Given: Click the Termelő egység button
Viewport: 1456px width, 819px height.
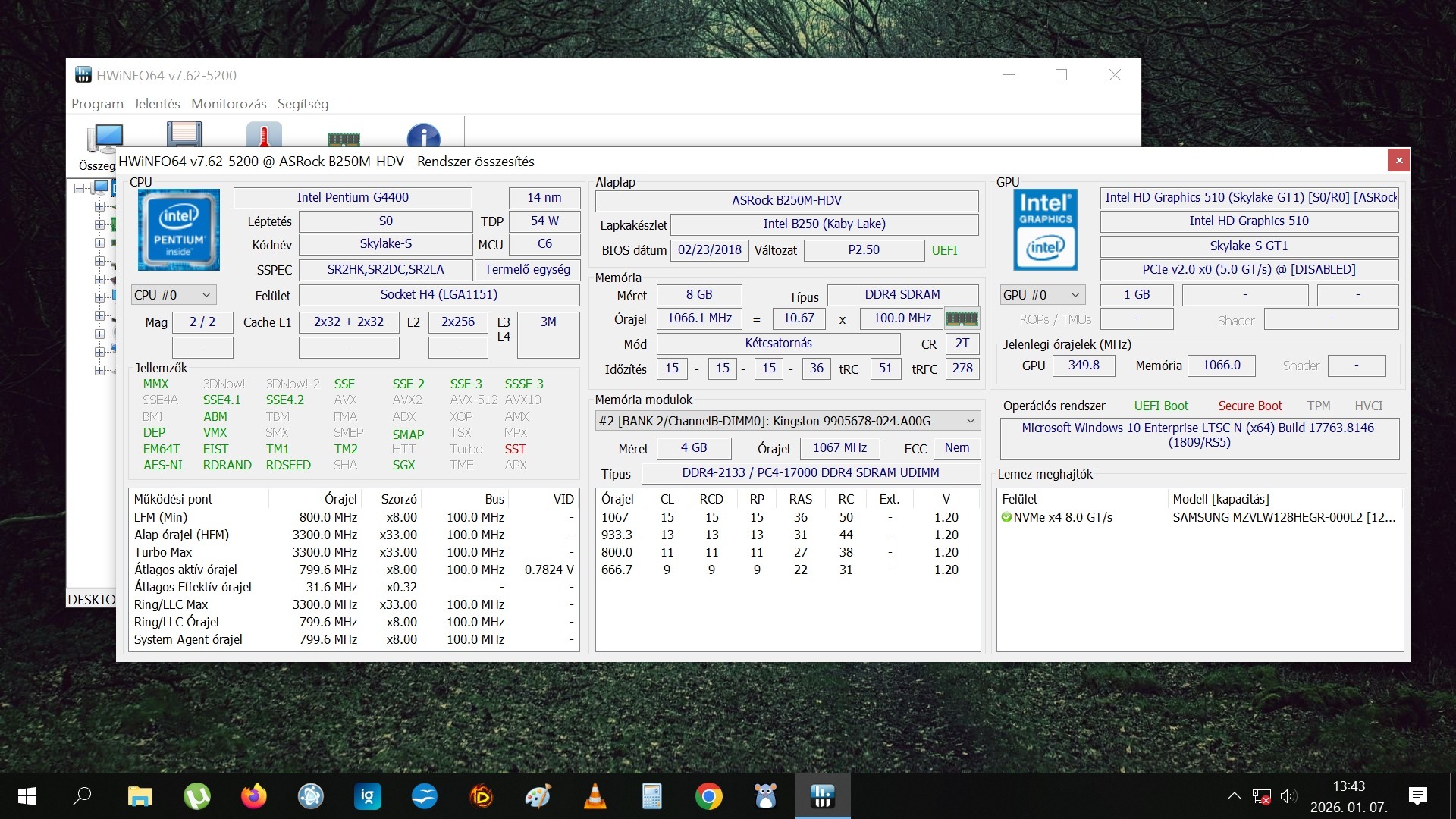Looking at the screenshot, I should point(527,270).
